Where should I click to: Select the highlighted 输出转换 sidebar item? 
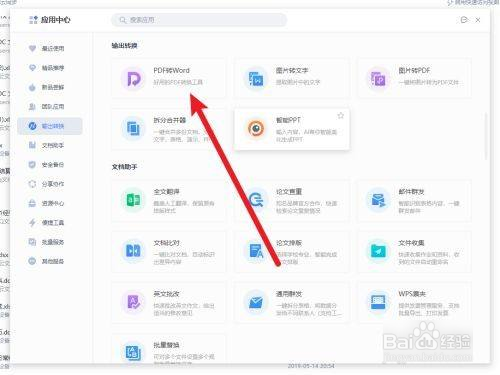coord(50,126)
